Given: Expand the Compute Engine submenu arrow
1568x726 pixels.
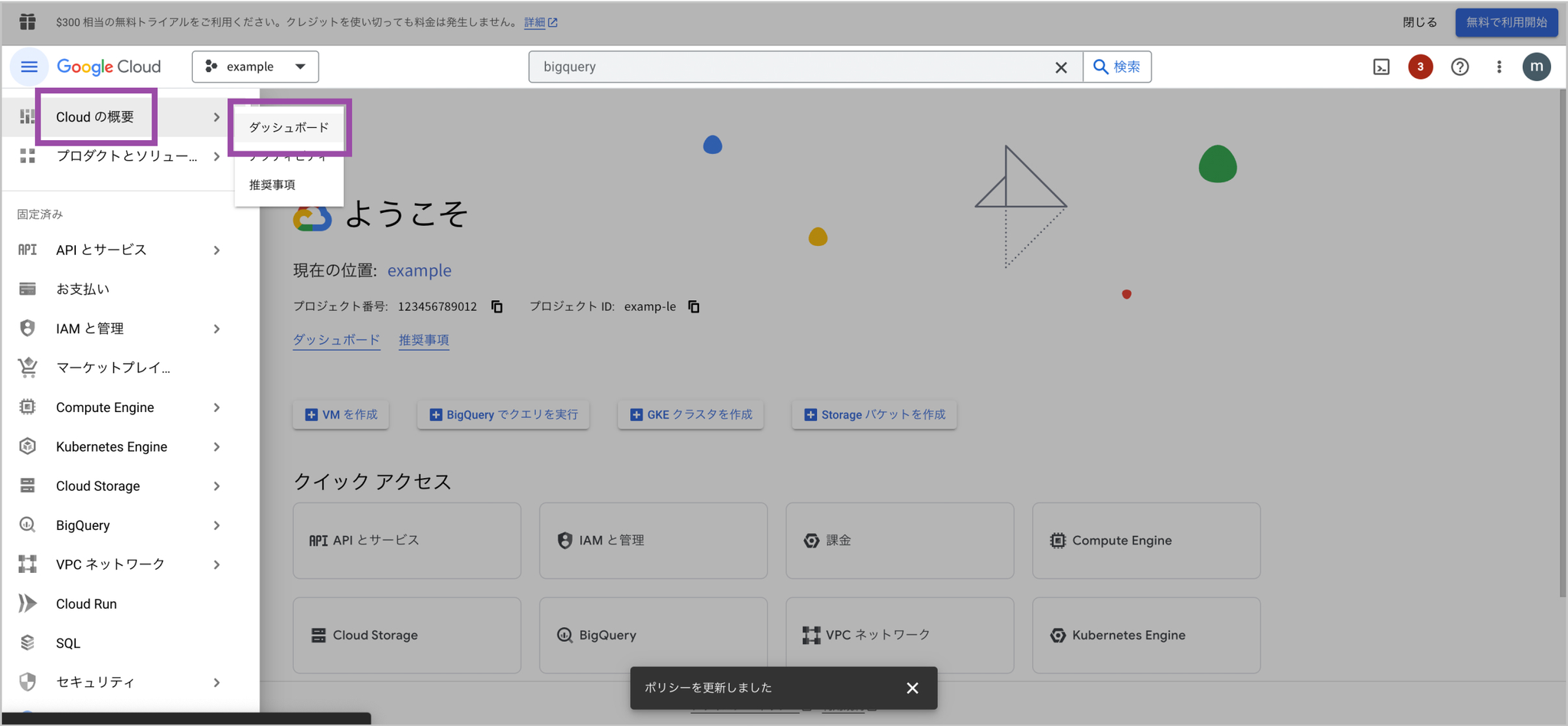Looking at the screenshot, I should 217,407.
